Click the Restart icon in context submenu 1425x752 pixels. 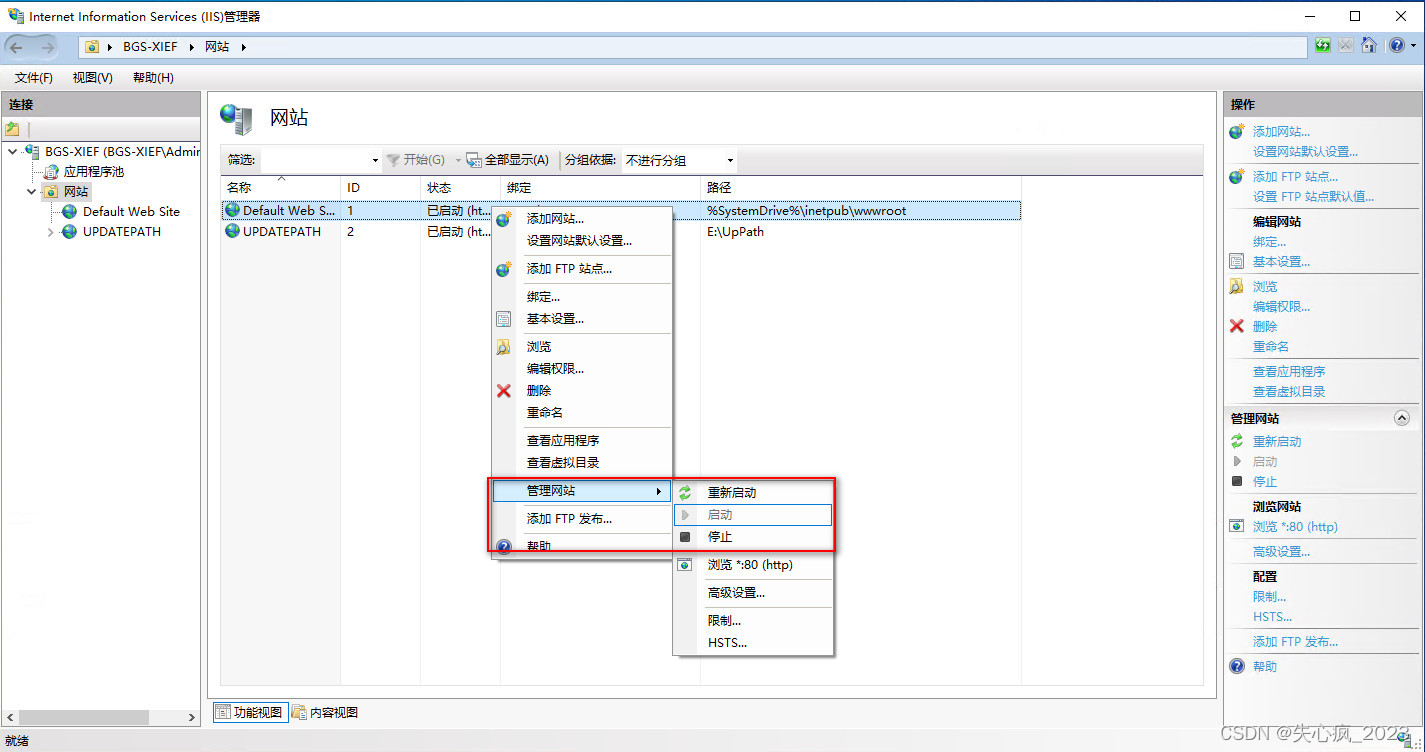click(685, 493)
